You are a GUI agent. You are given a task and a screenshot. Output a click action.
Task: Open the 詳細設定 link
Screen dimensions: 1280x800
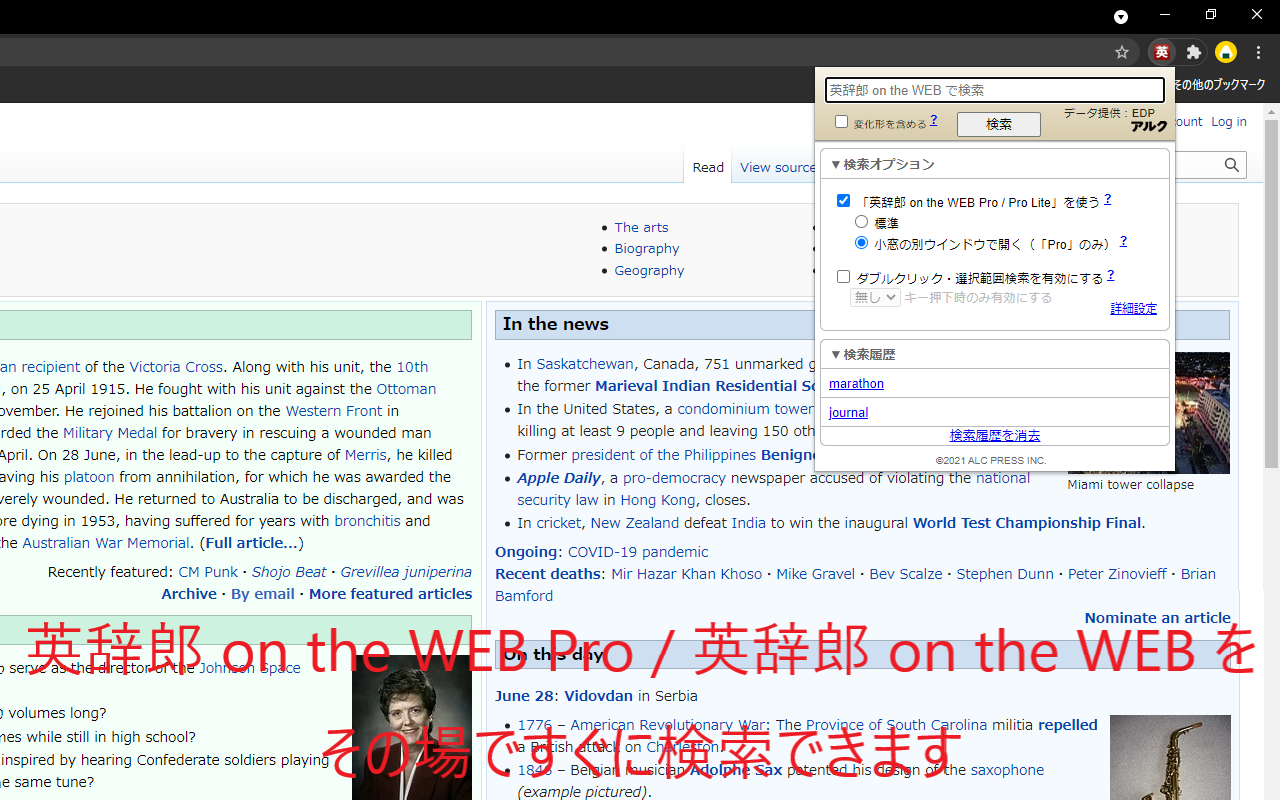(x=1134, y=309)
